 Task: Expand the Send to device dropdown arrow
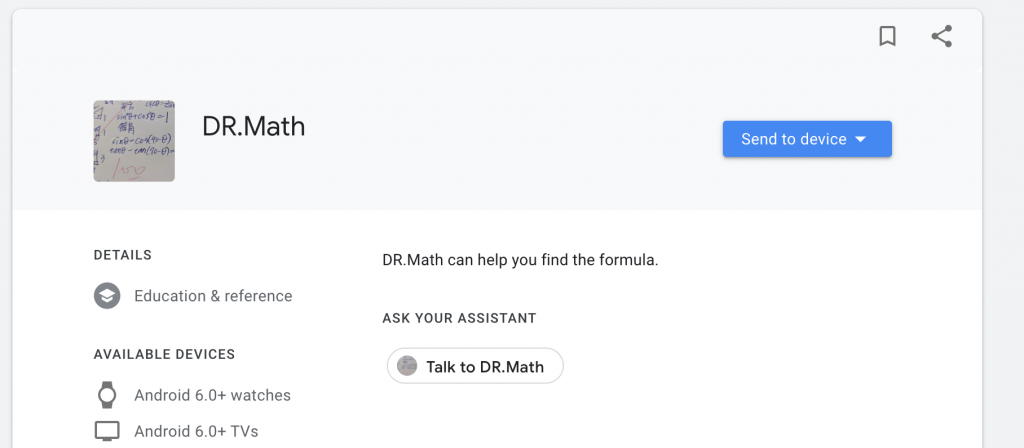pos(861,139)
